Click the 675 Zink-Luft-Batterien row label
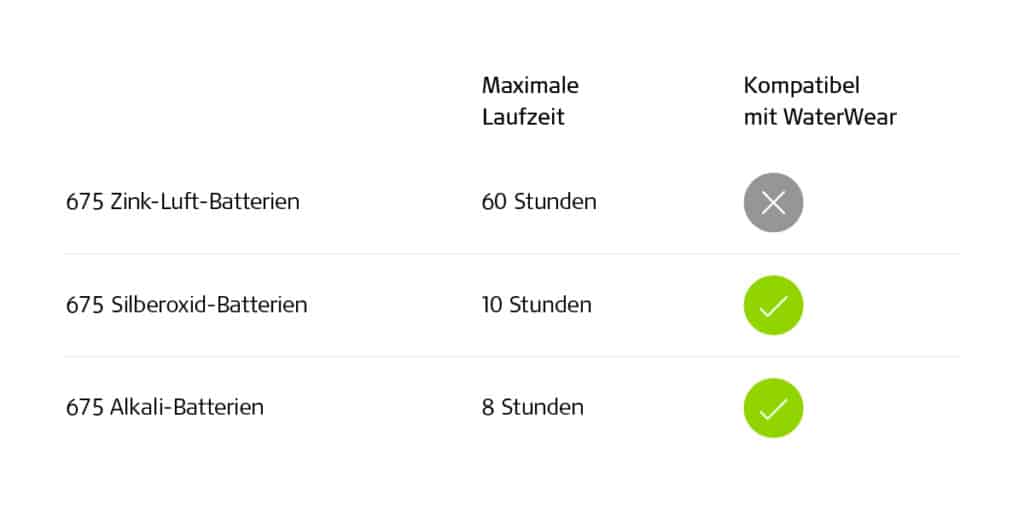This screenshot has height=512, width=1024. coord(183,202)
